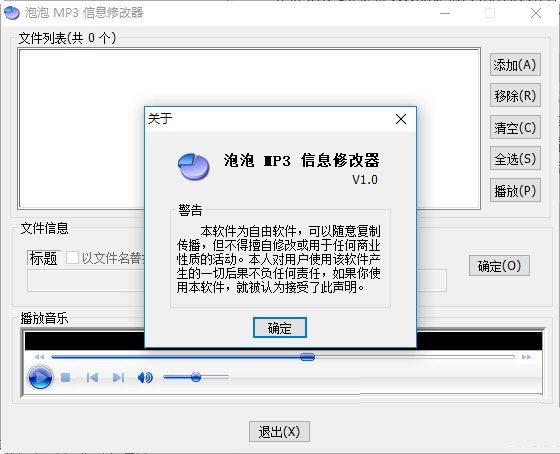Viewport: 560px width, 454px height.
Task: Click the app icon in main title bar
Action: click(12, 13)
